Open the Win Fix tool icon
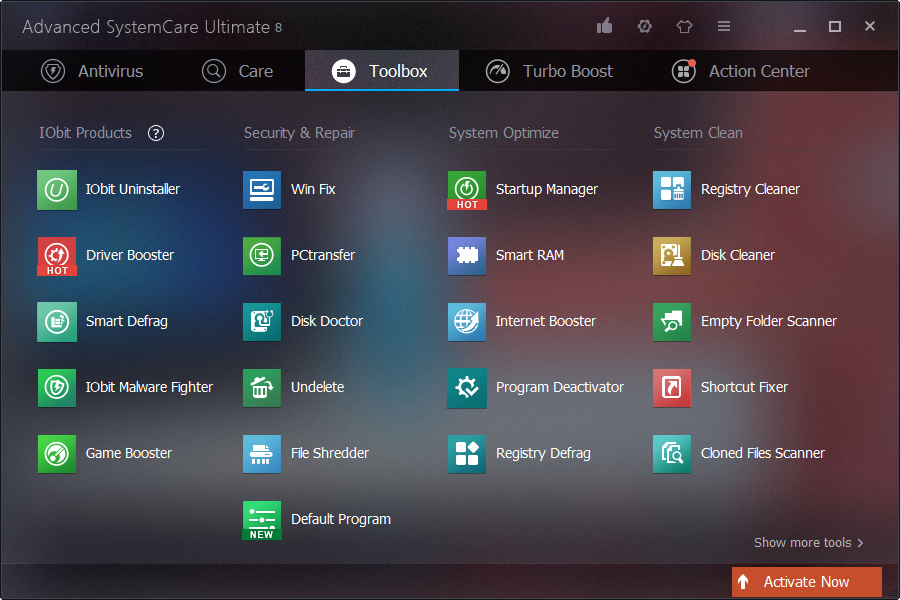Screen dimensions: 900x600 tap(262, 189)
